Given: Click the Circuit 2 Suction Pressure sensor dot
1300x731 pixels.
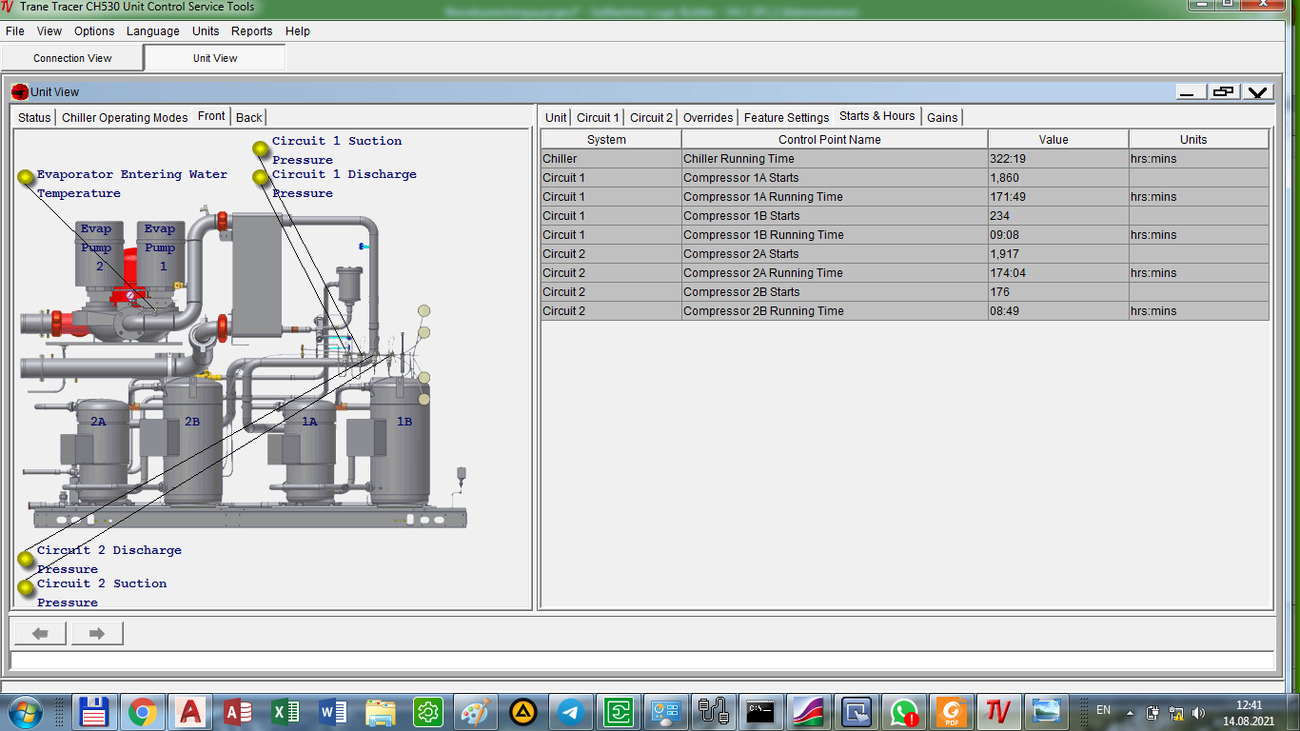Looking at the screenshot, I should point(26,588).
